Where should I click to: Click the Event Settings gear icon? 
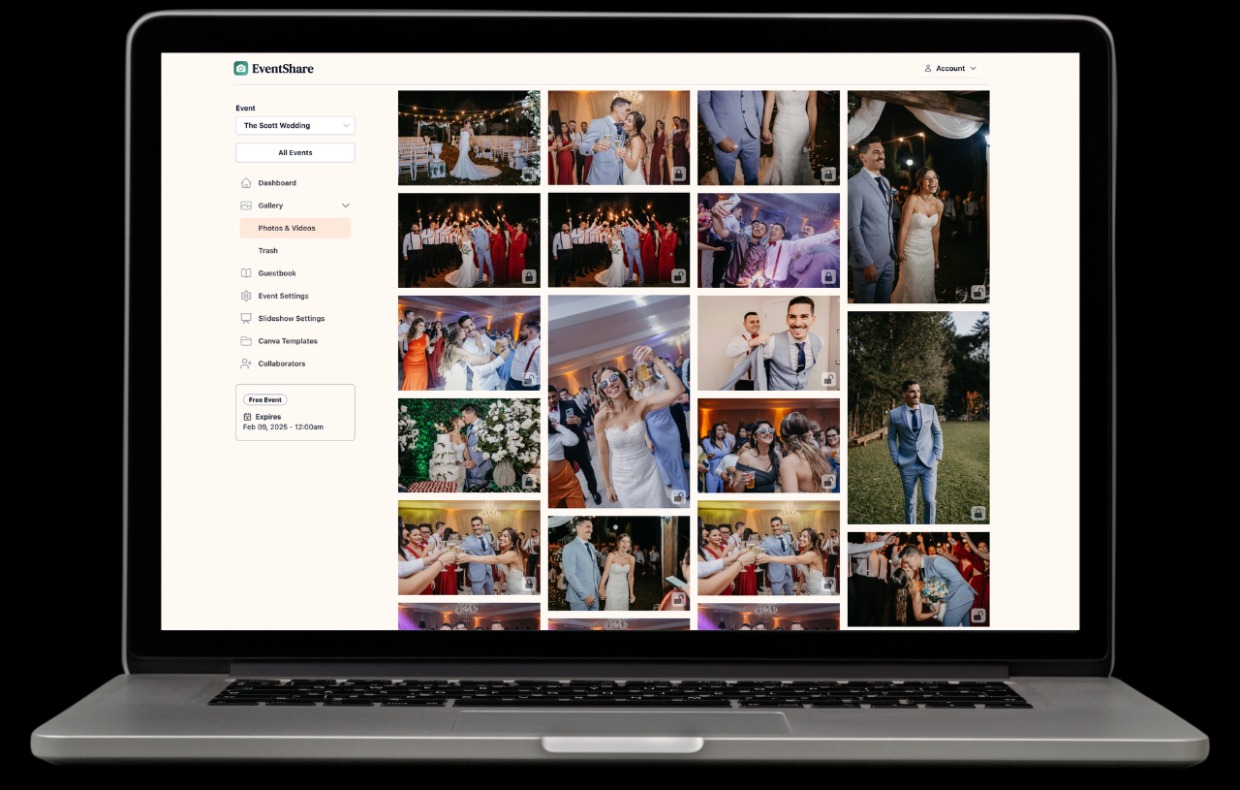[246, 296]
